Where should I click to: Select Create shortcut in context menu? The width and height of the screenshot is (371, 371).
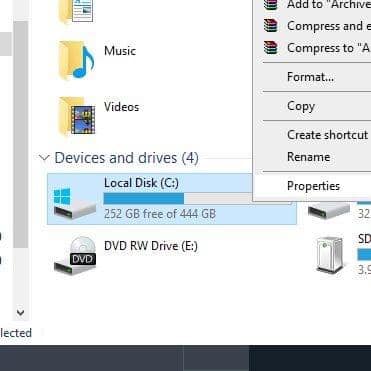click(x=327, y=135)
